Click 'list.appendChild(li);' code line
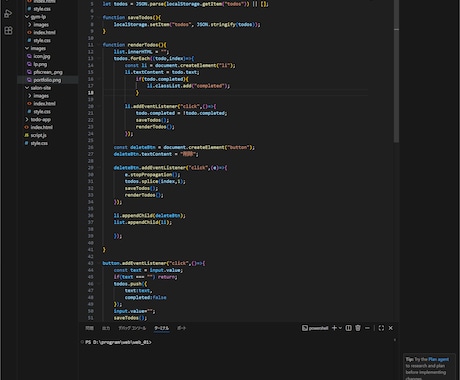The width and height of the screenshot is (460, 380). click(x=143, y=222)
